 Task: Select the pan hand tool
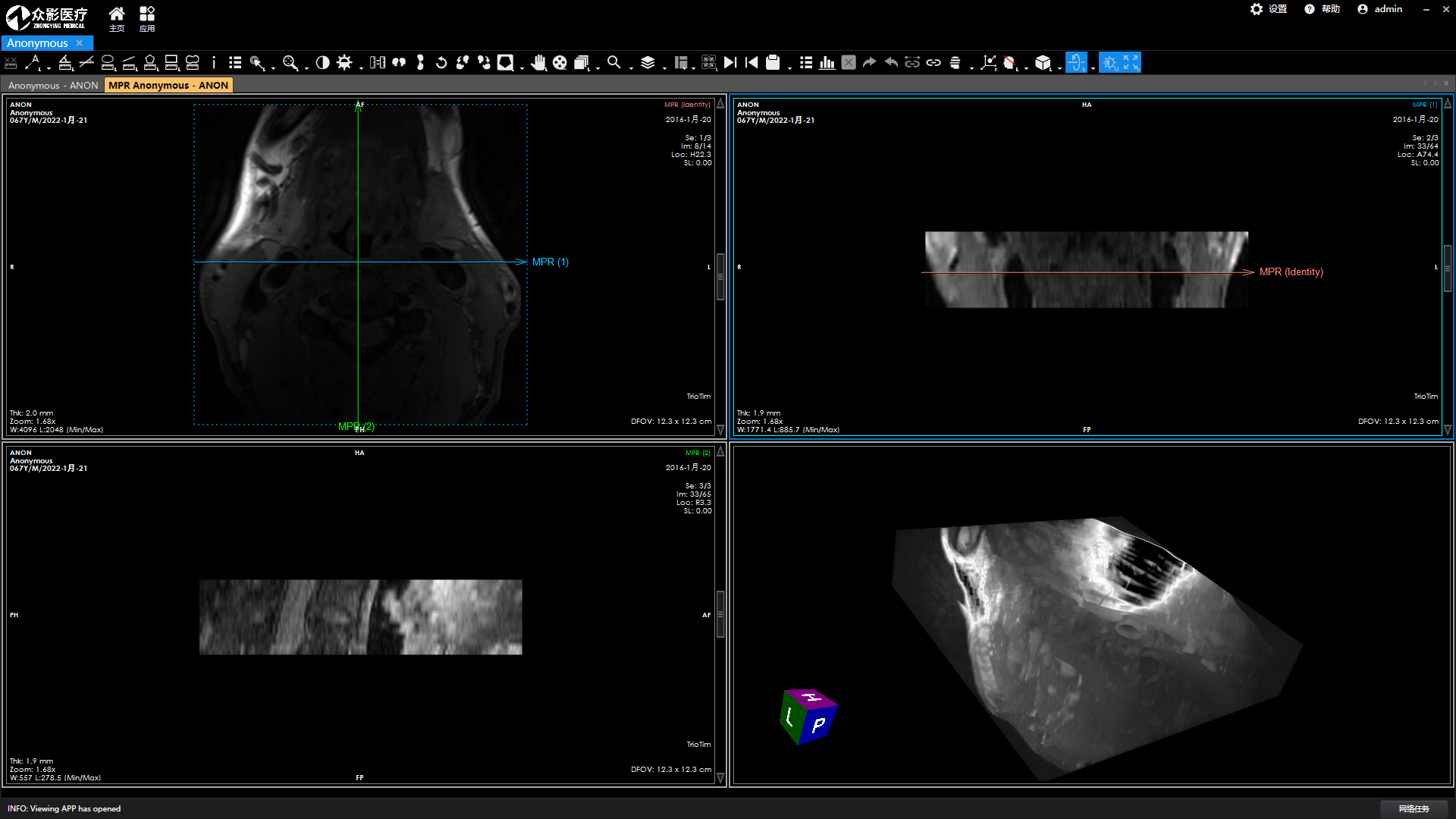pyautogui.click(x=538, y=63)
